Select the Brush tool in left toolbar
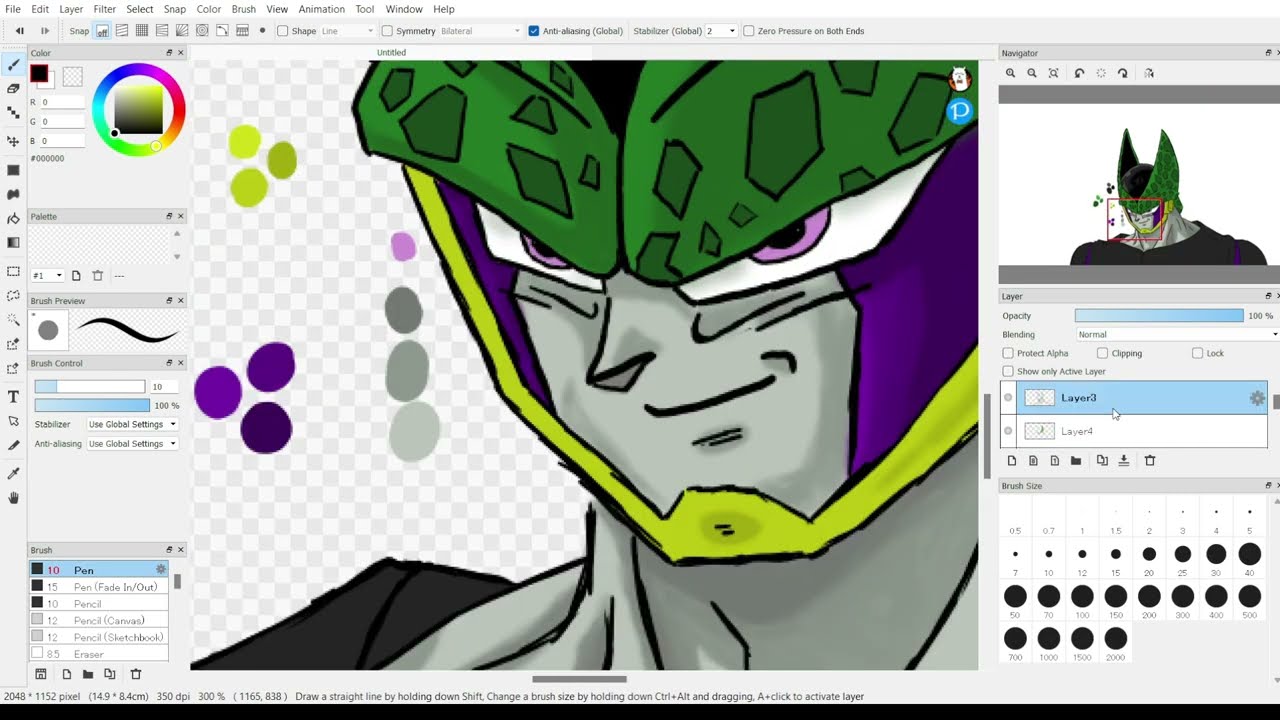Viewport: 1280px width, 720px height. pos(13,64)
